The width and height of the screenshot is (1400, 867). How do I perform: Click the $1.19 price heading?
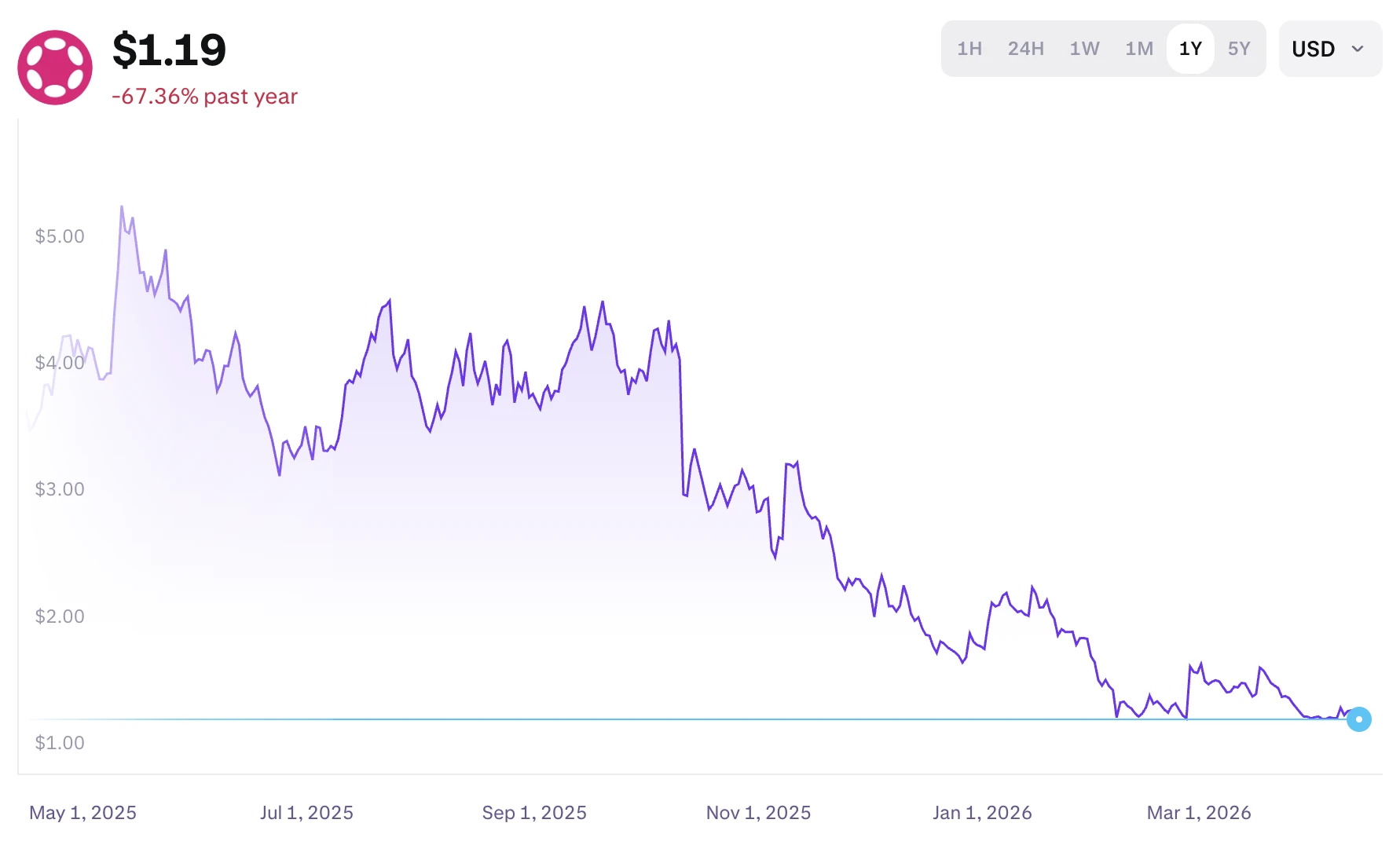[x=169, y=50]
